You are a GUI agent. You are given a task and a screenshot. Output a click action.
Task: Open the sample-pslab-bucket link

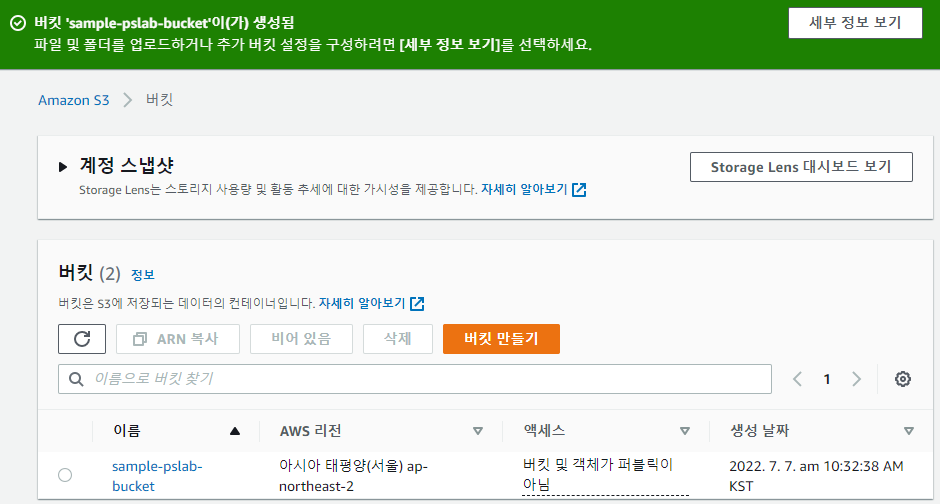(x=157, y=476)
